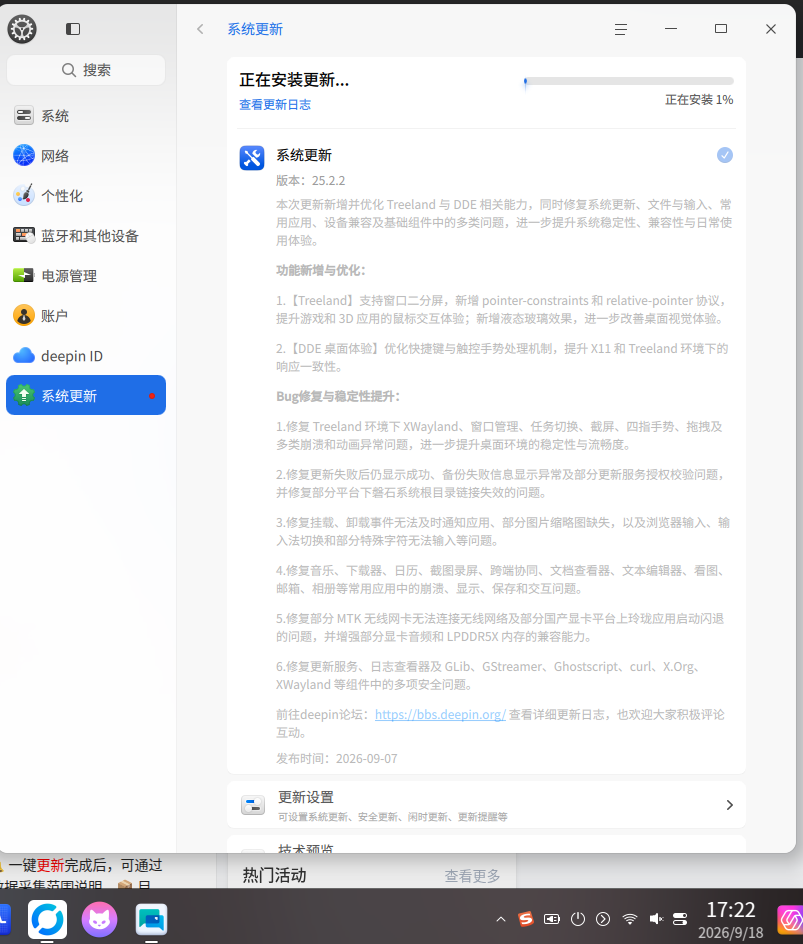The width and height of the screenshot is (803, 944).
Task: Expand the system tray with up chevron
Action: [x=500, y=919]
